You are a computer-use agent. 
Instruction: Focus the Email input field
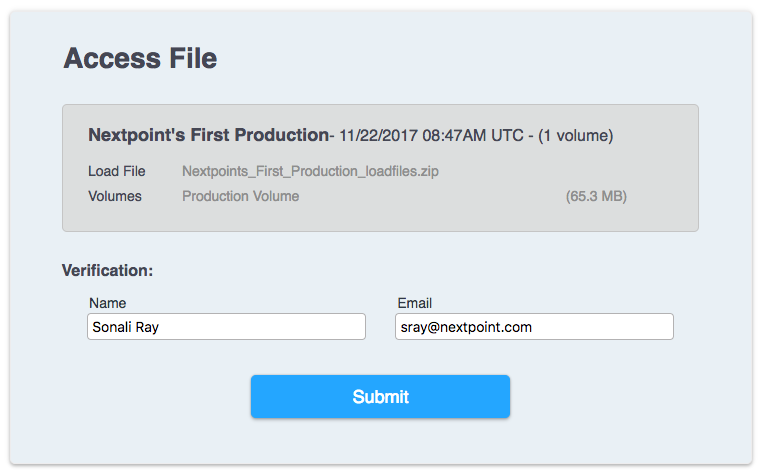coord(534,326)
